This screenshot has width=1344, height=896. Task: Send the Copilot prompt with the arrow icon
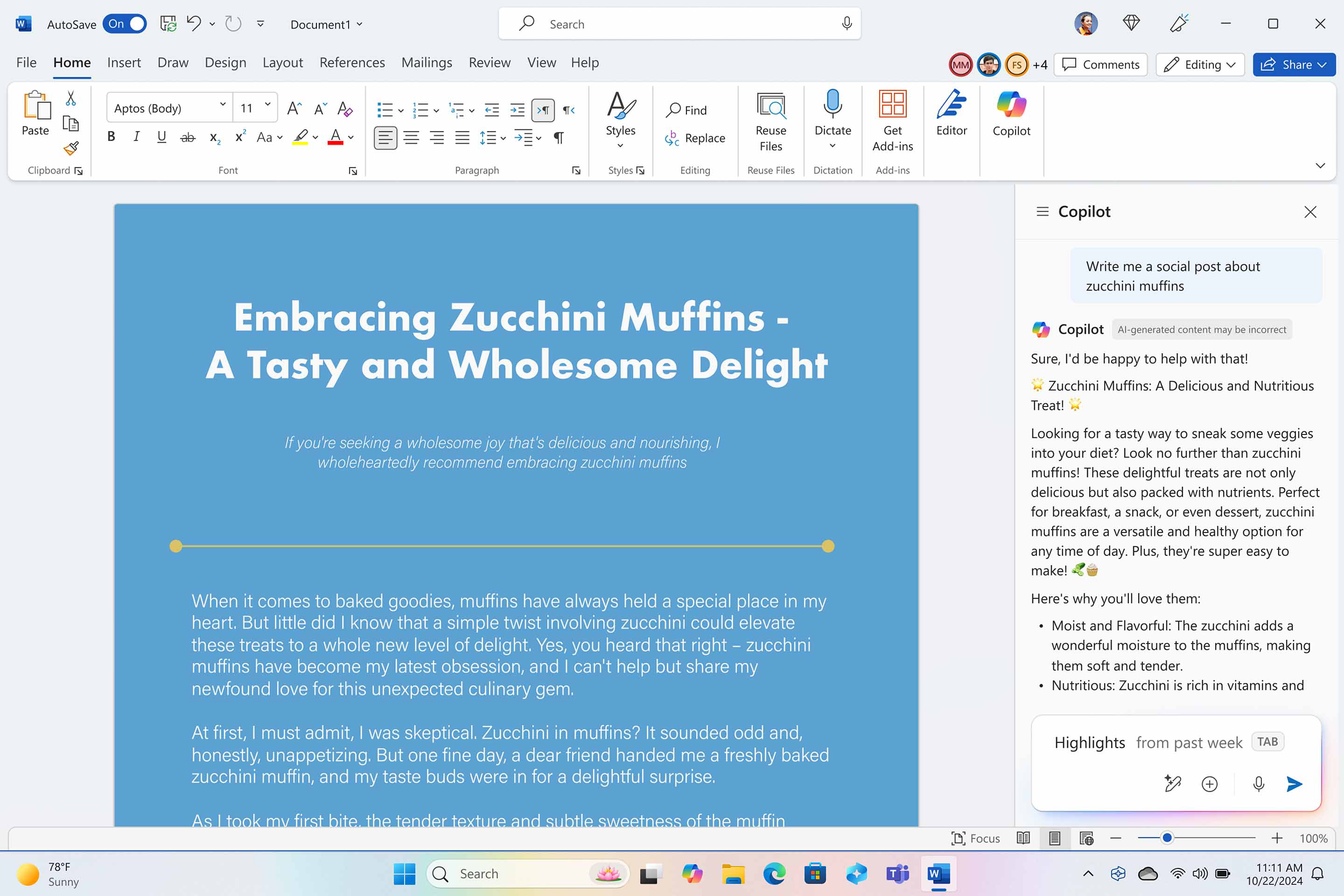tap(1294, 784)
